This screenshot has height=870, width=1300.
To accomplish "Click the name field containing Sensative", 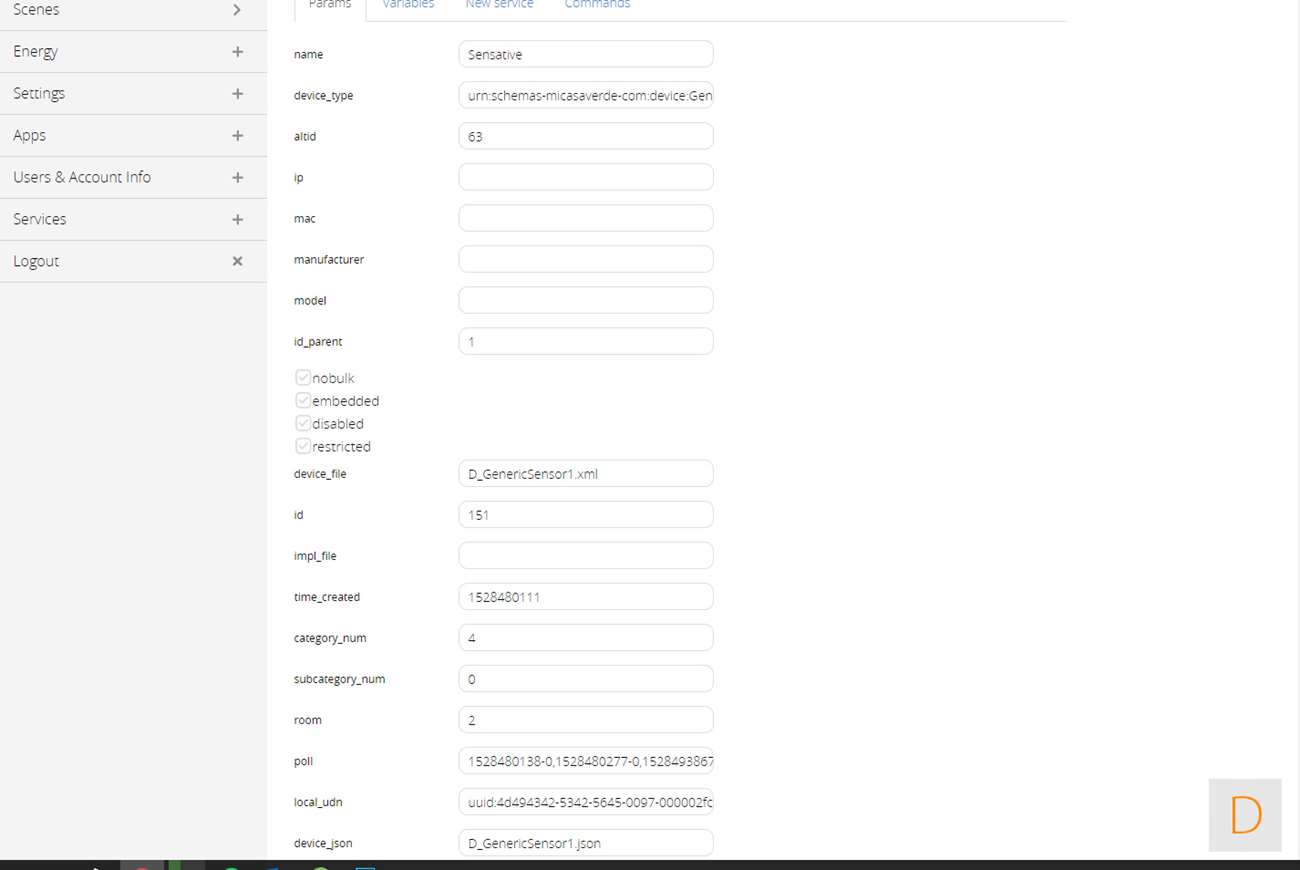I will [x=585, y=54].
